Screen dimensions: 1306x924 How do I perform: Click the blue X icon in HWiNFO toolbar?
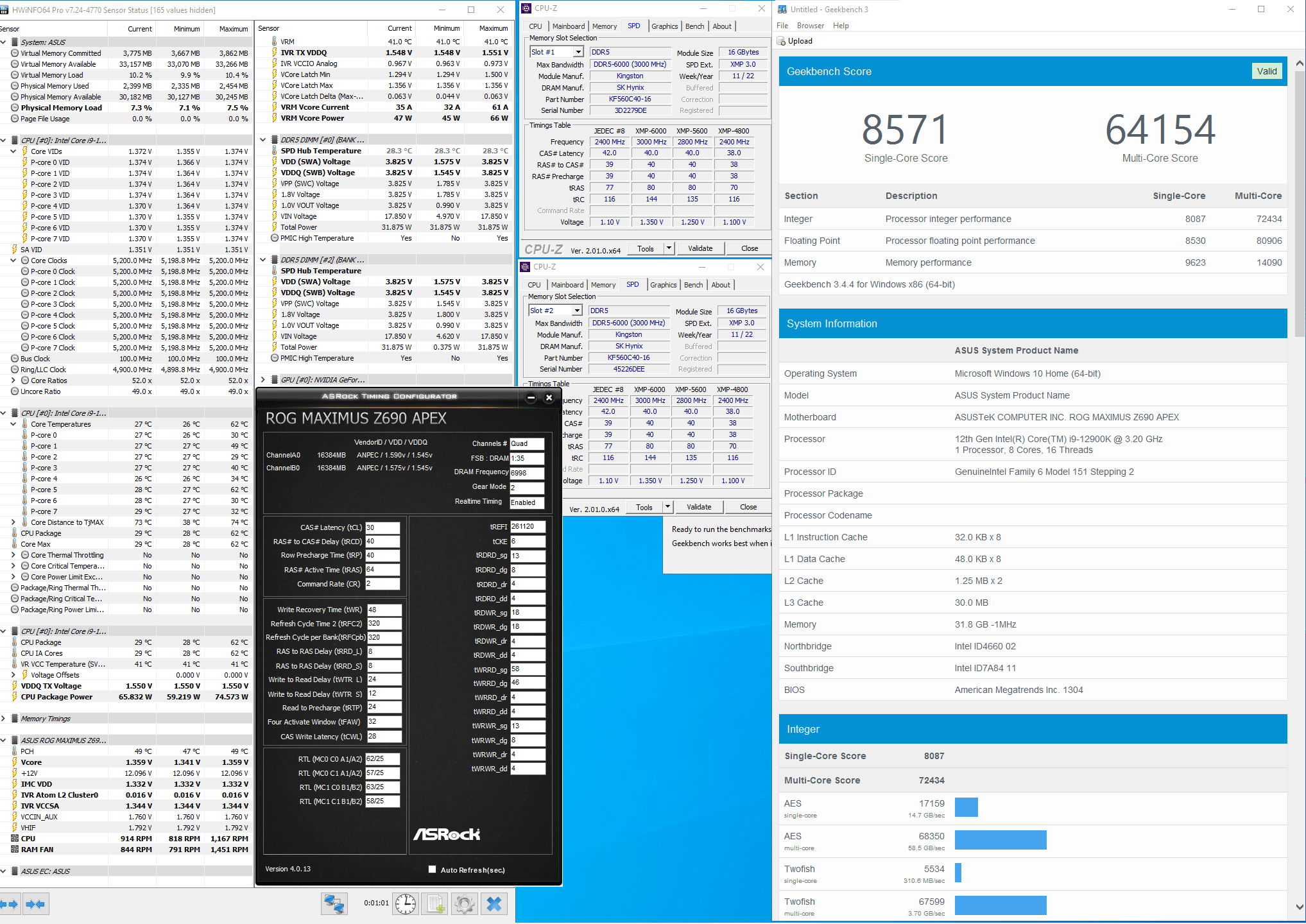pyautogui.click(x=494, y=904)
